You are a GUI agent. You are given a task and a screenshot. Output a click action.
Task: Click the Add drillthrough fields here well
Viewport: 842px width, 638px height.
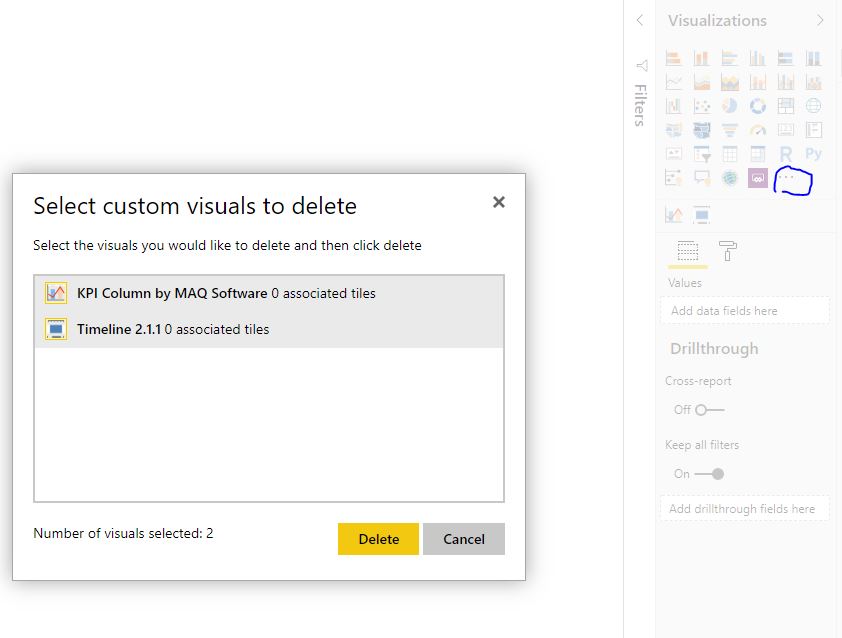tap(745, 509)
